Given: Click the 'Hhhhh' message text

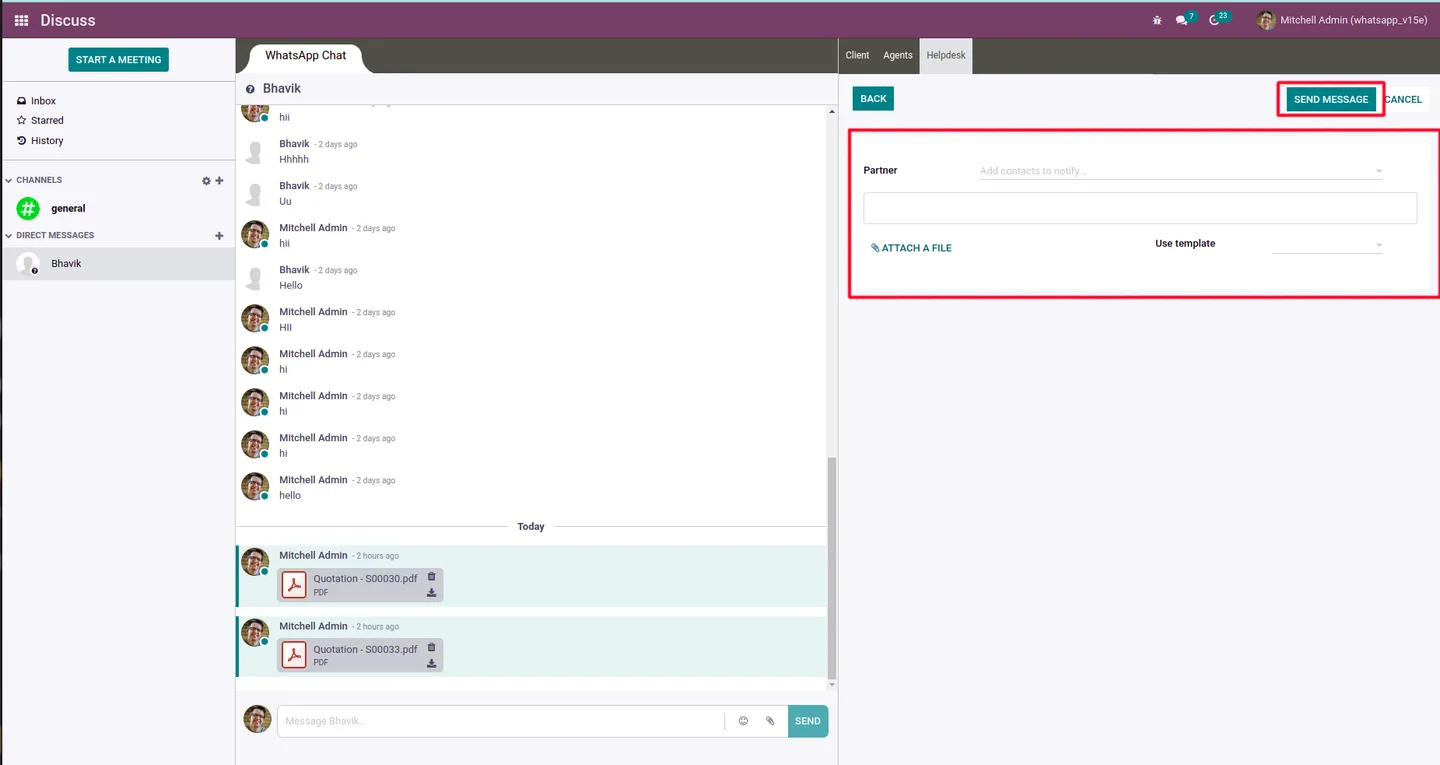Looking at the screenshot, I should tap(294, 160).
